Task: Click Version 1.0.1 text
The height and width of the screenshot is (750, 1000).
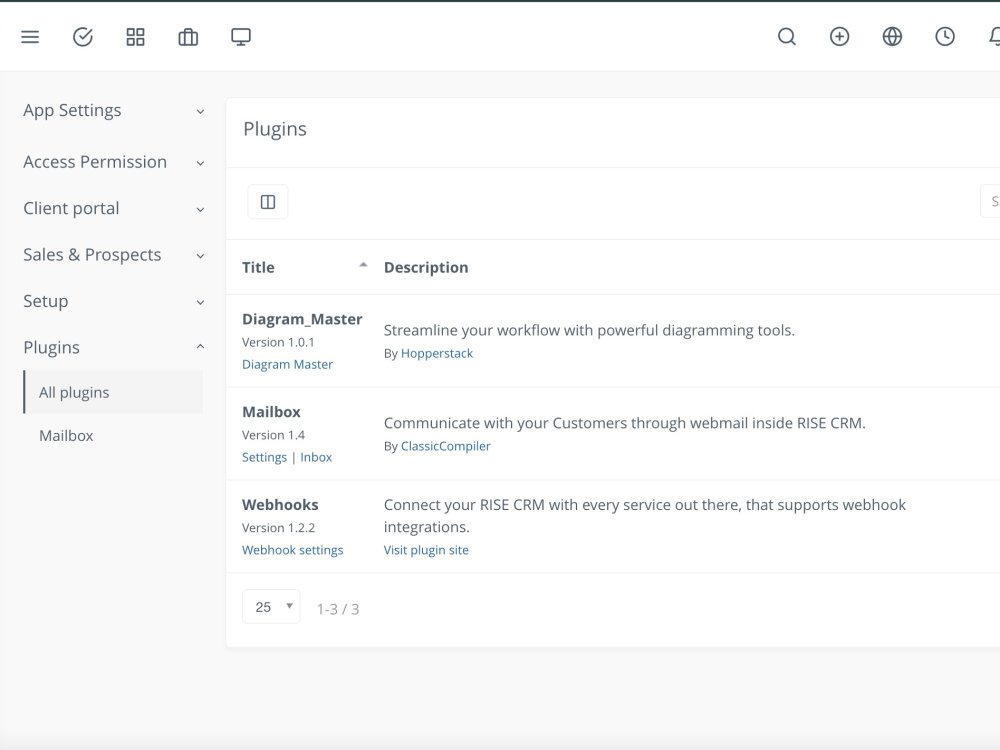Action: pos(278,342)
